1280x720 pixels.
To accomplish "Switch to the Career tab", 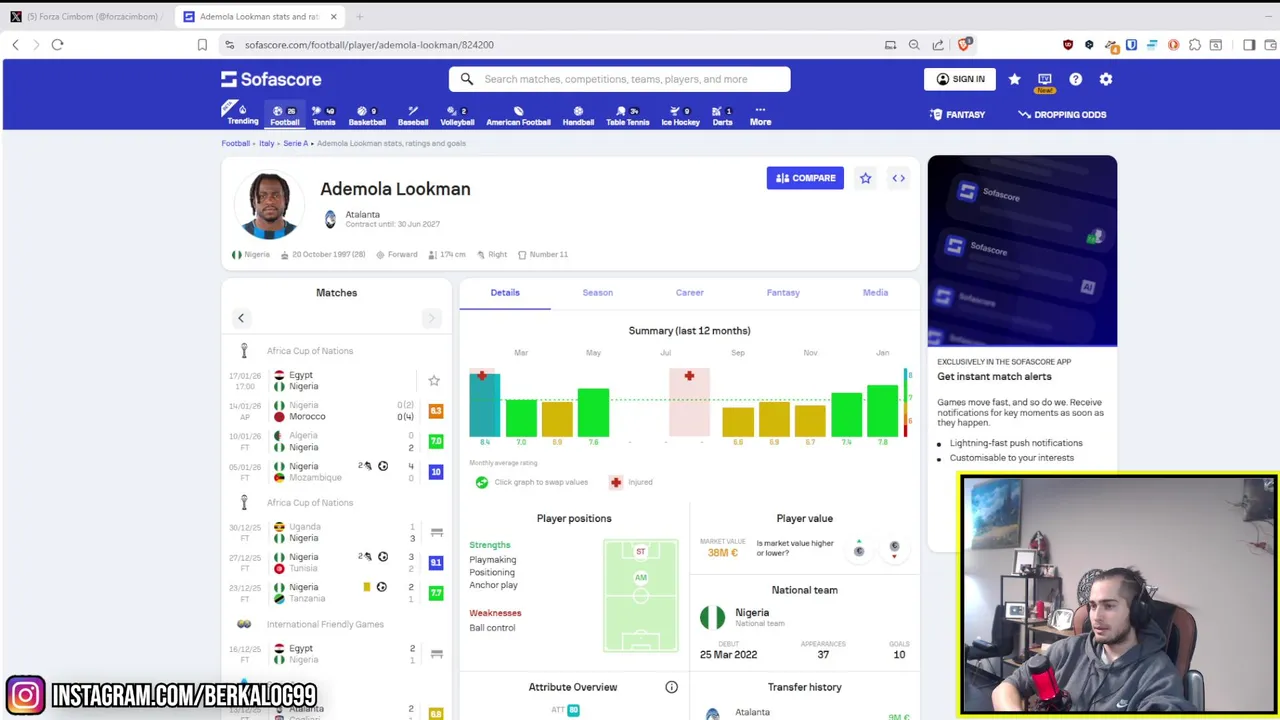I will coord(689,292).
